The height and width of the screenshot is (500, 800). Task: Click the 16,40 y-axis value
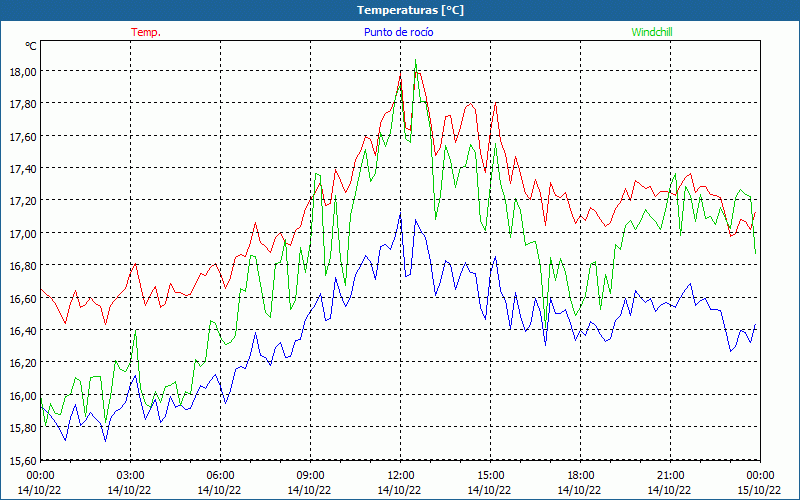23,331
